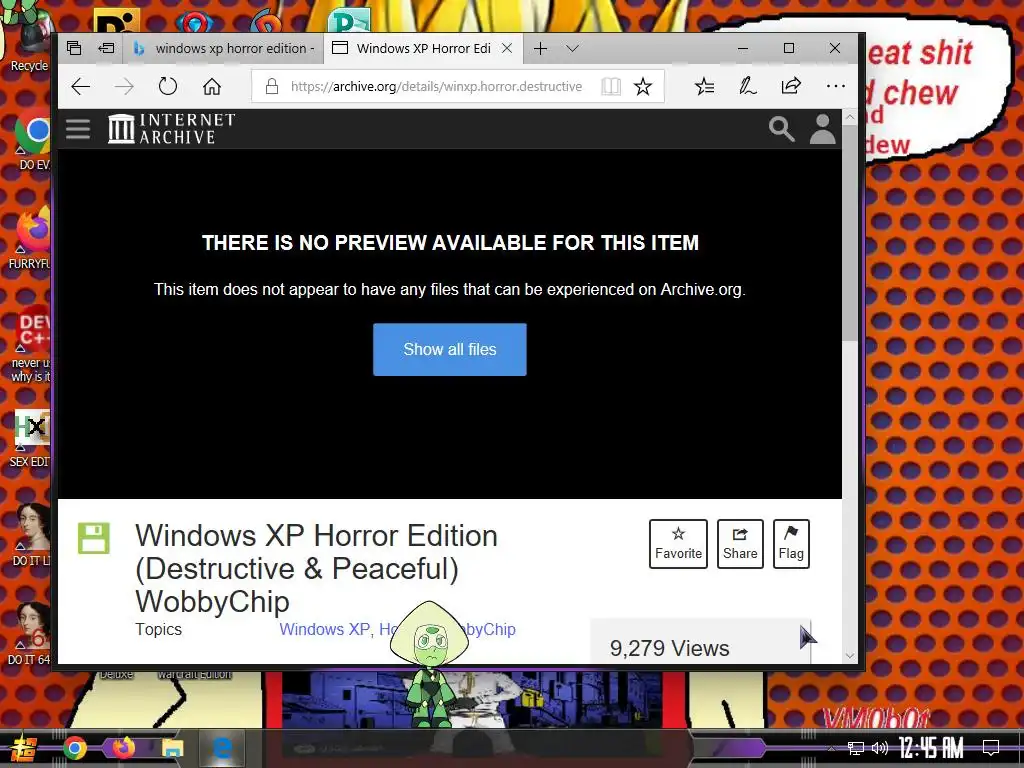Click the Topics label
This screenshot has width=1024, height=768.
point(158,629)
